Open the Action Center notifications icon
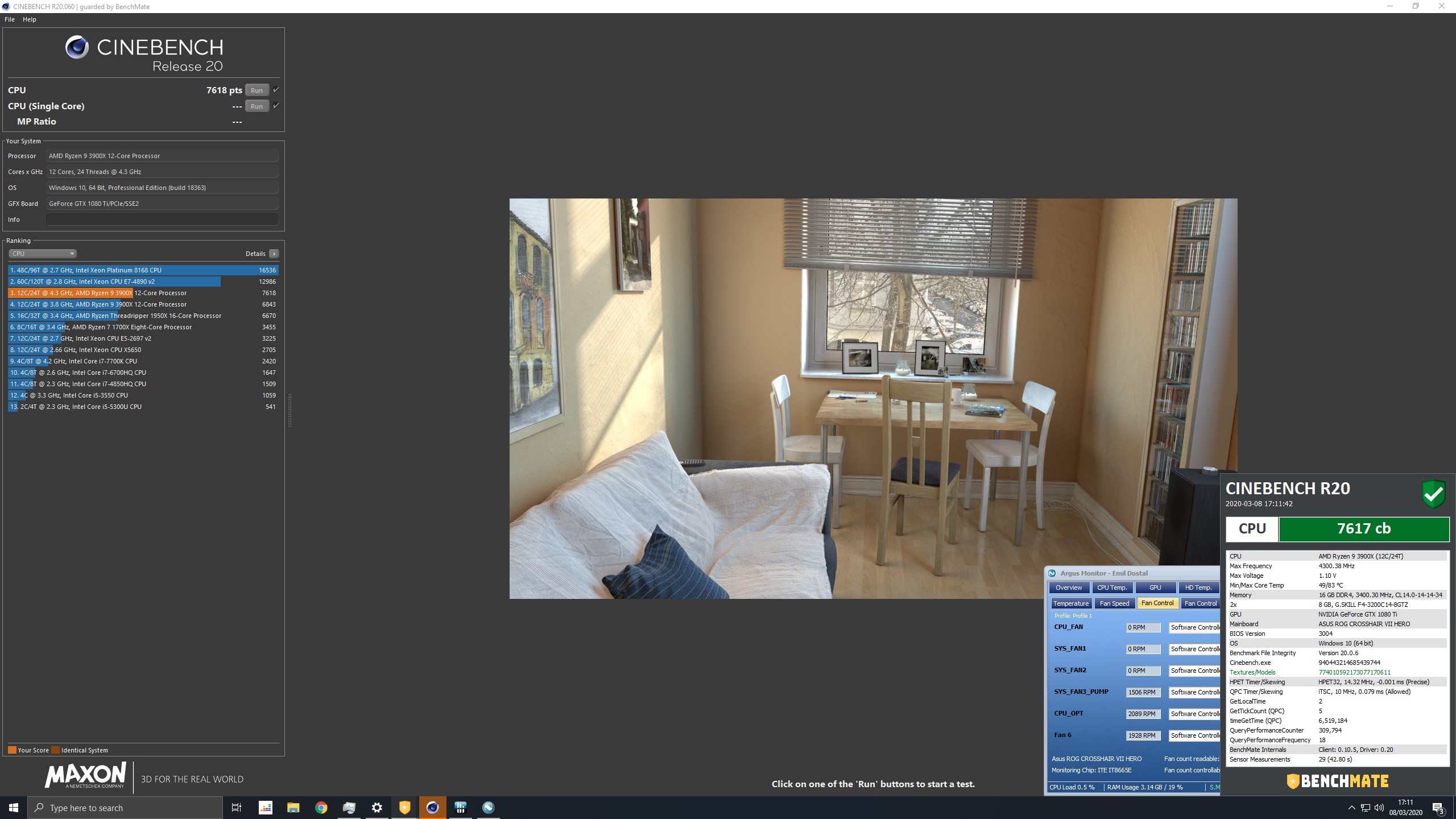1456x819 pixels. tap(1438, 808)
